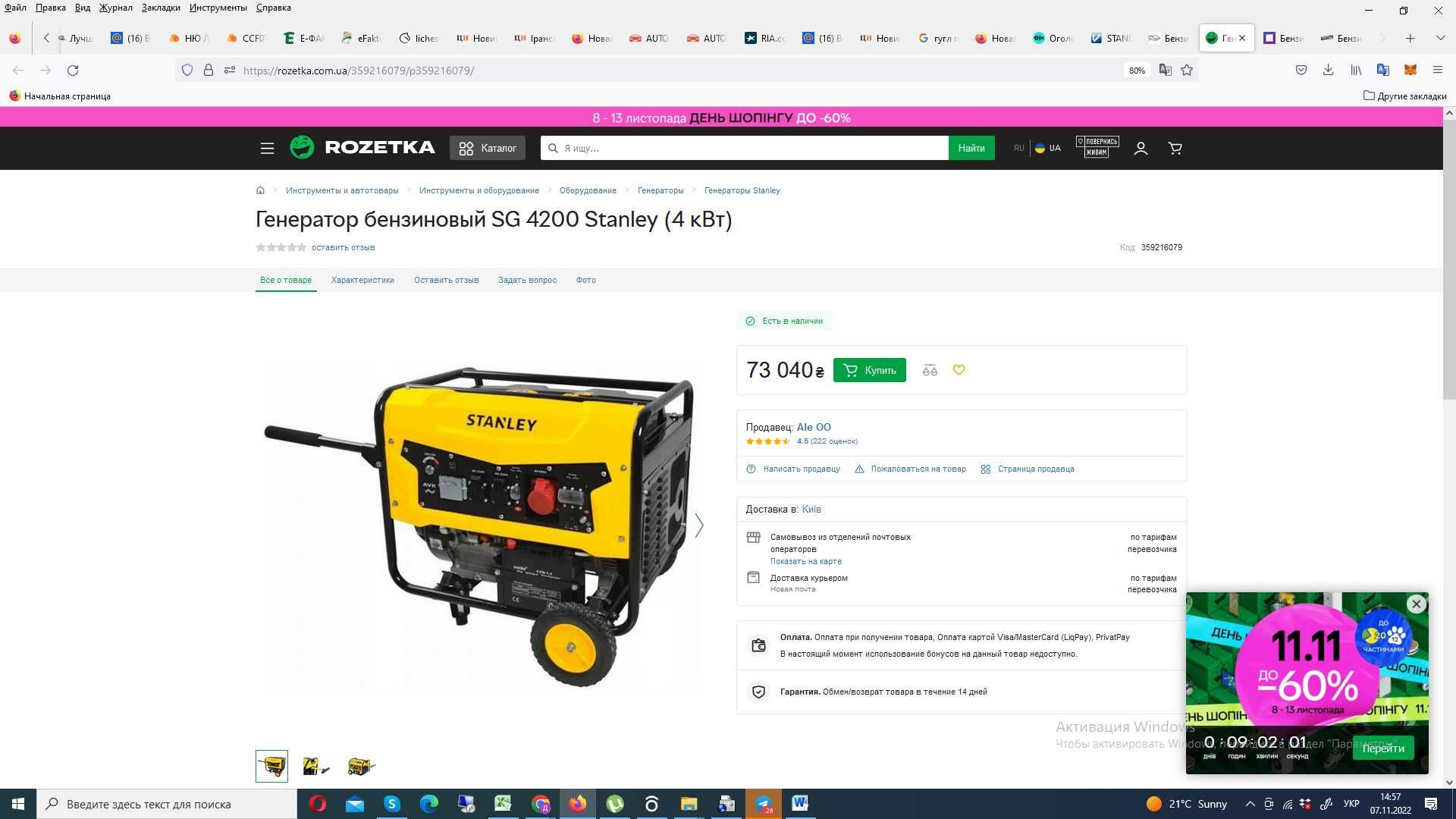Open the Журнал menu
This screenshot has height=819, width=1456.
tap(115, 8)
